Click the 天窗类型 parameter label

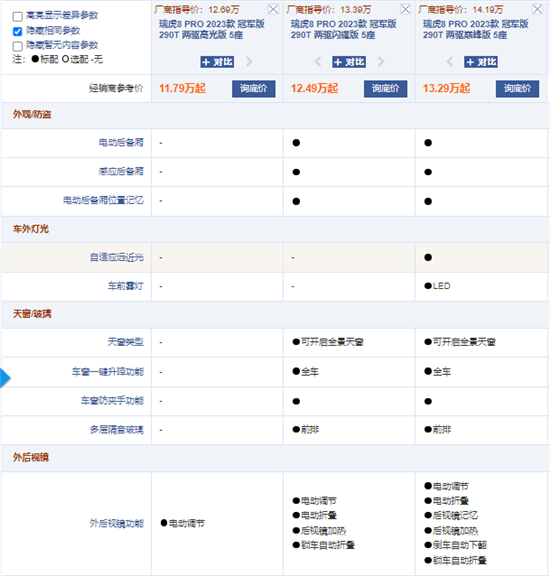coord(125,342)
